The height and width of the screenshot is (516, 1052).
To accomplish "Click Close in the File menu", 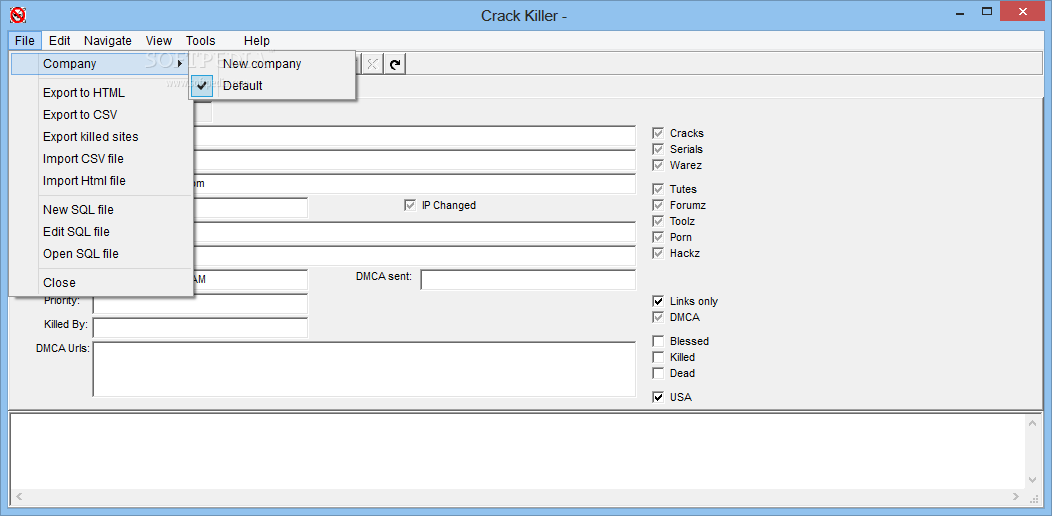I will [102, 282].
